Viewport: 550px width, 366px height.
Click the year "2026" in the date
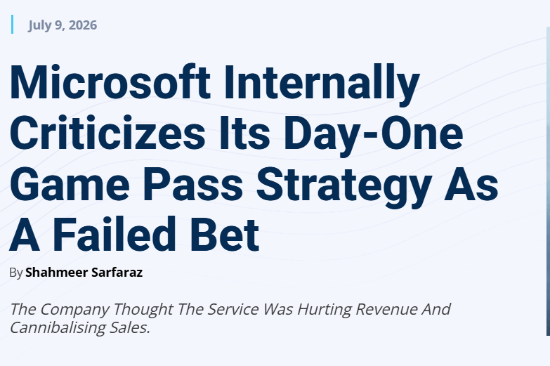pos(83,25)
